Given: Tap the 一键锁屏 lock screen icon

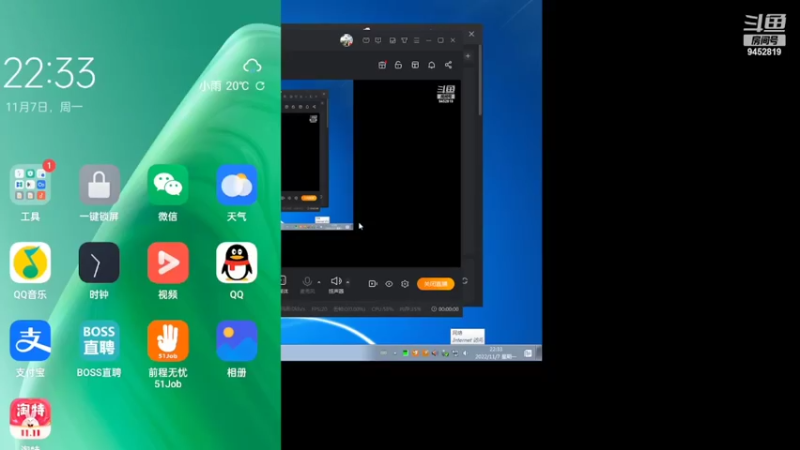Looking at the screenshot, I should [x=99, y=185].
